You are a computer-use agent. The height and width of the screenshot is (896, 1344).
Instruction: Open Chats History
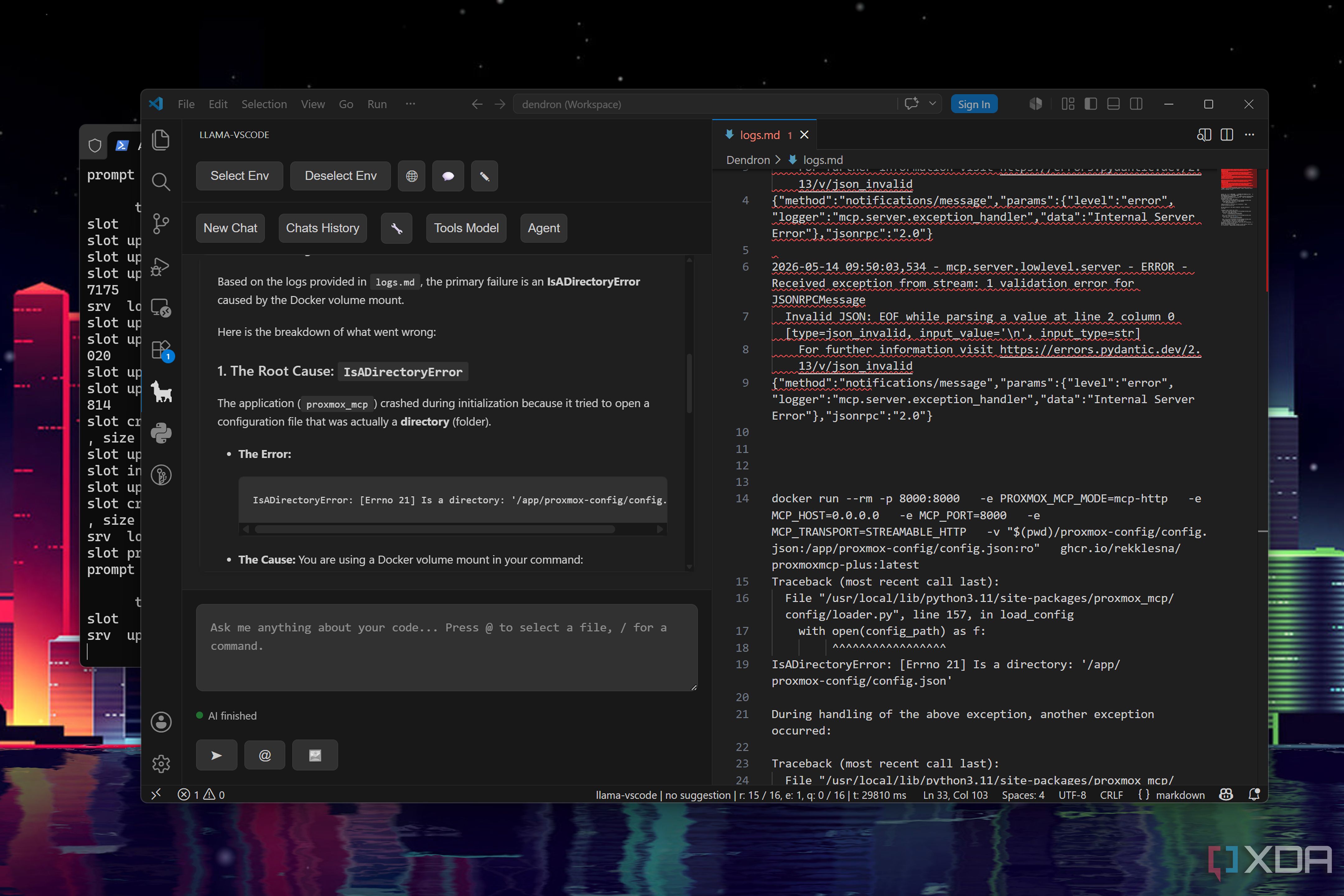(322, 229)
